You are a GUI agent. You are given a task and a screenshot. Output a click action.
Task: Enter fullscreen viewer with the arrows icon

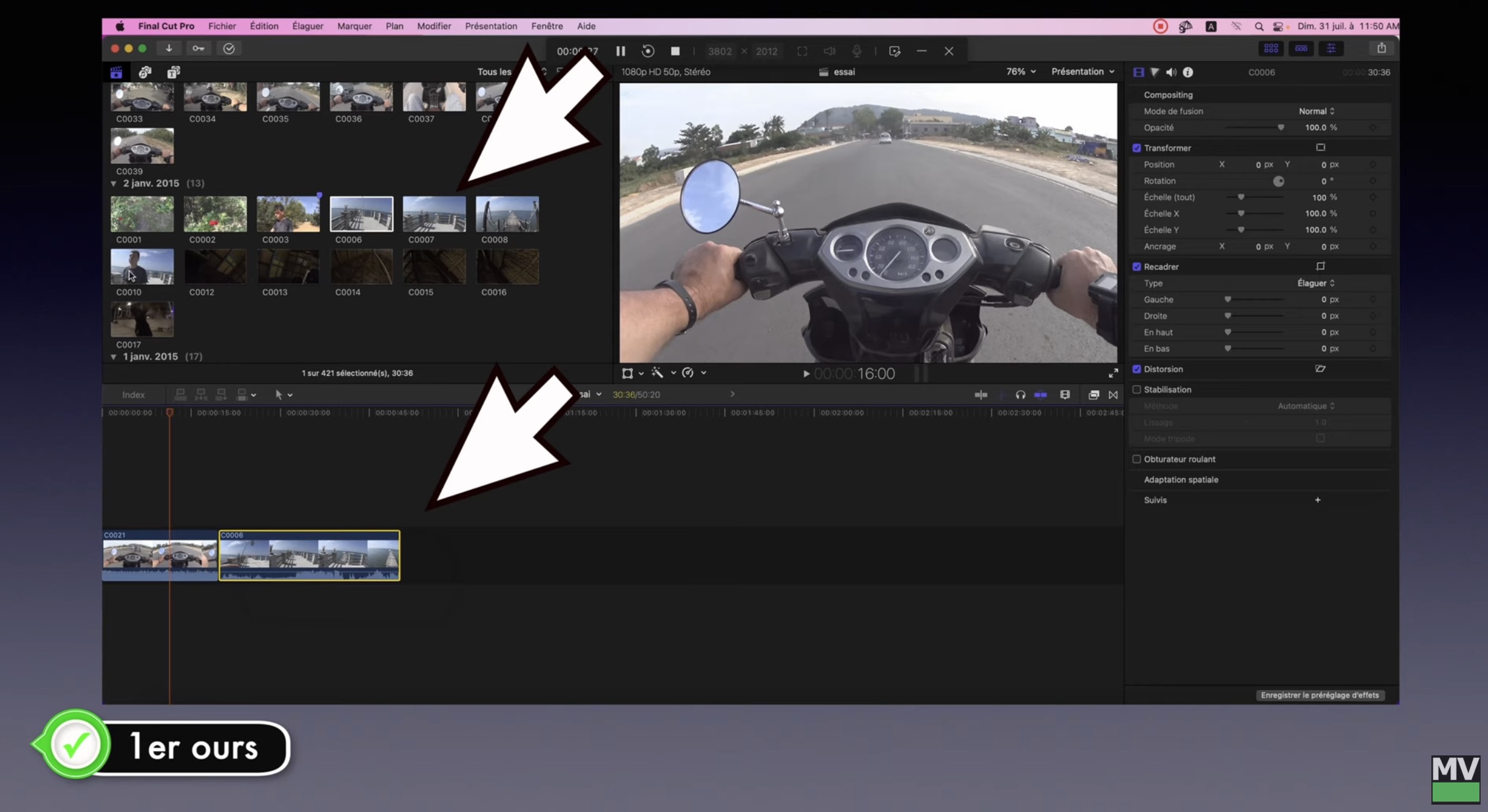pos(1113,373)
